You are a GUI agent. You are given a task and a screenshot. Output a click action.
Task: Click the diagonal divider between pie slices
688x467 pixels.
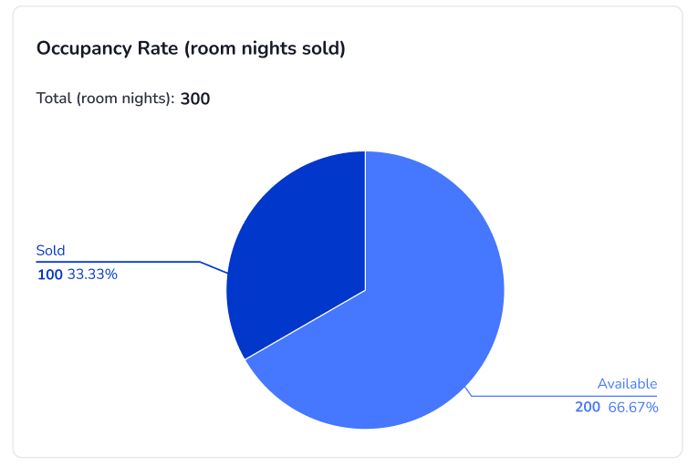click(305, 324)
